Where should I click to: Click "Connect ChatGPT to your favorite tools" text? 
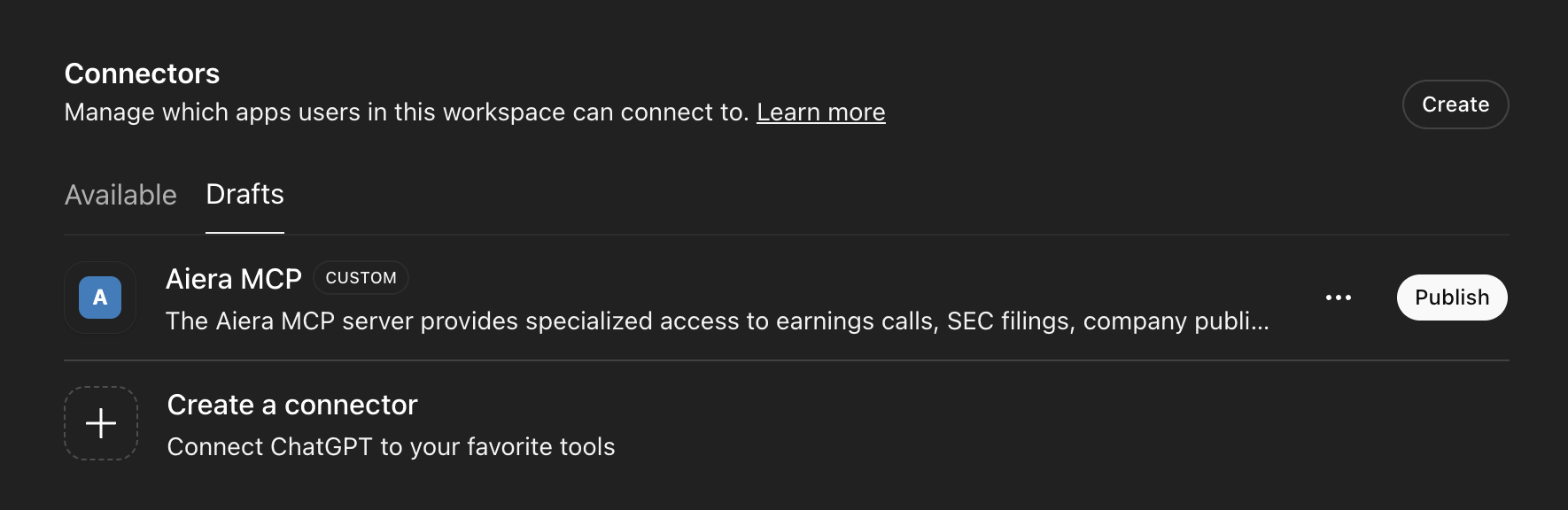pyautogui.click(x=391, y=447)
